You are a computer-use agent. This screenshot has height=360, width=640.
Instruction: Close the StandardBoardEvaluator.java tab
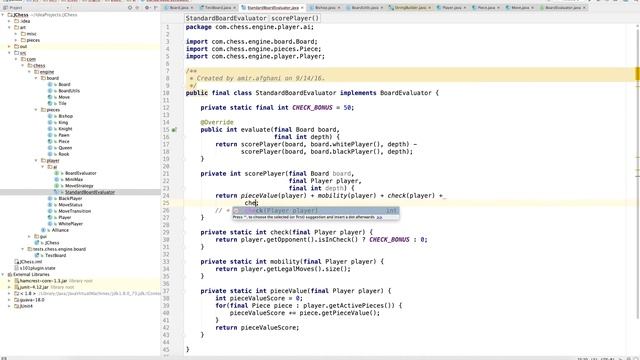pyautogui.click(x=302, y=8)
